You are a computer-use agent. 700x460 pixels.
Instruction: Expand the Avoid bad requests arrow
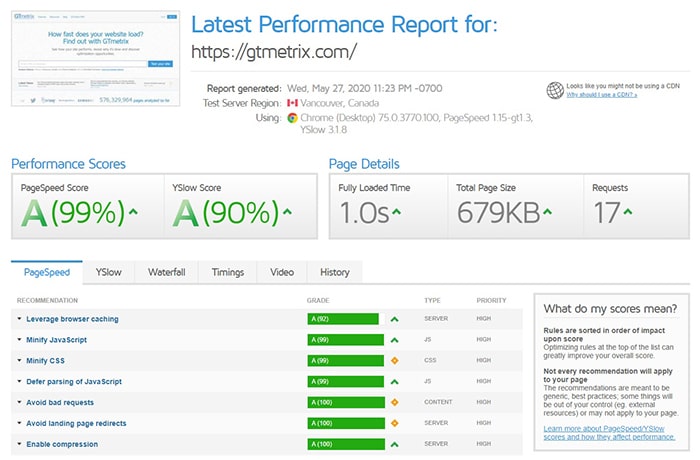tap(19, 402)
